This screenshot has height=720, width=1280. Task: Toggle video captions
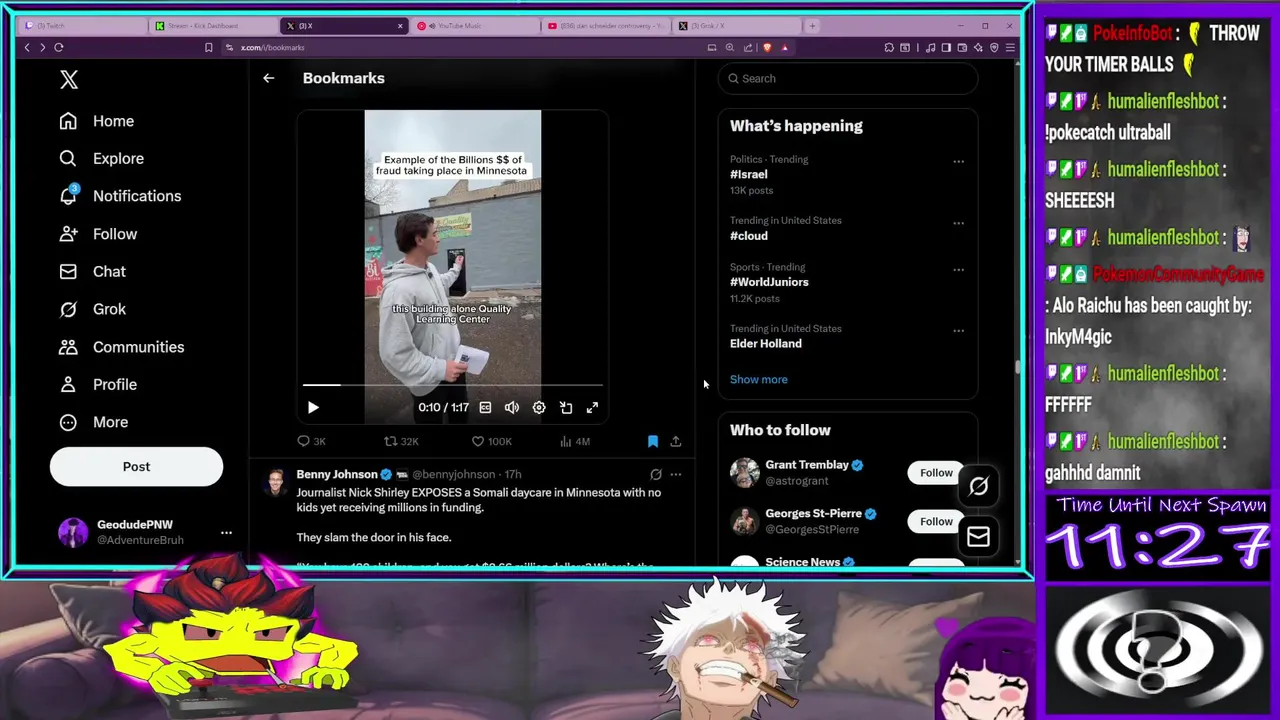pos(485,407)
